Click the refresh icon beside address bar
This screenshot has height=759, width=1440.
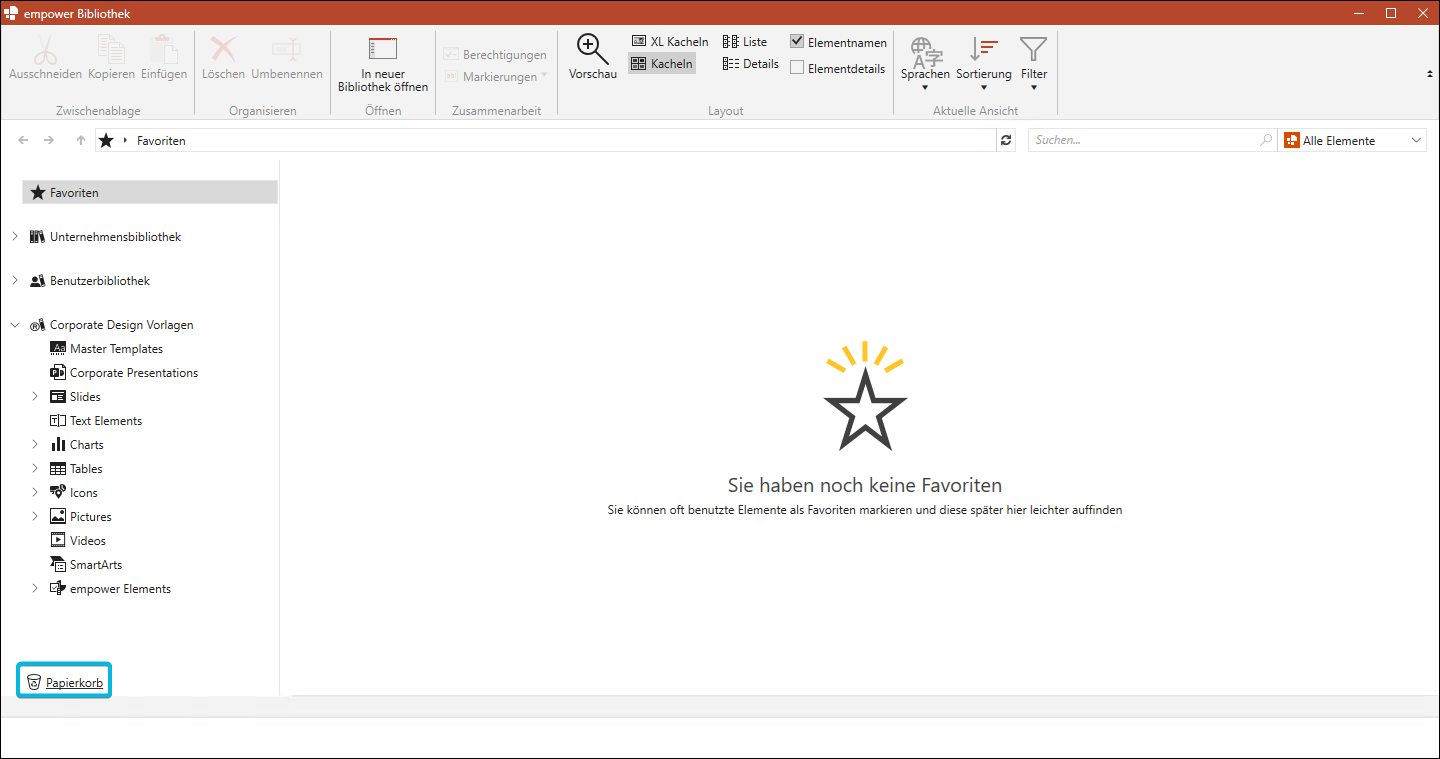pyautogui.click(x=1006, y=141)
